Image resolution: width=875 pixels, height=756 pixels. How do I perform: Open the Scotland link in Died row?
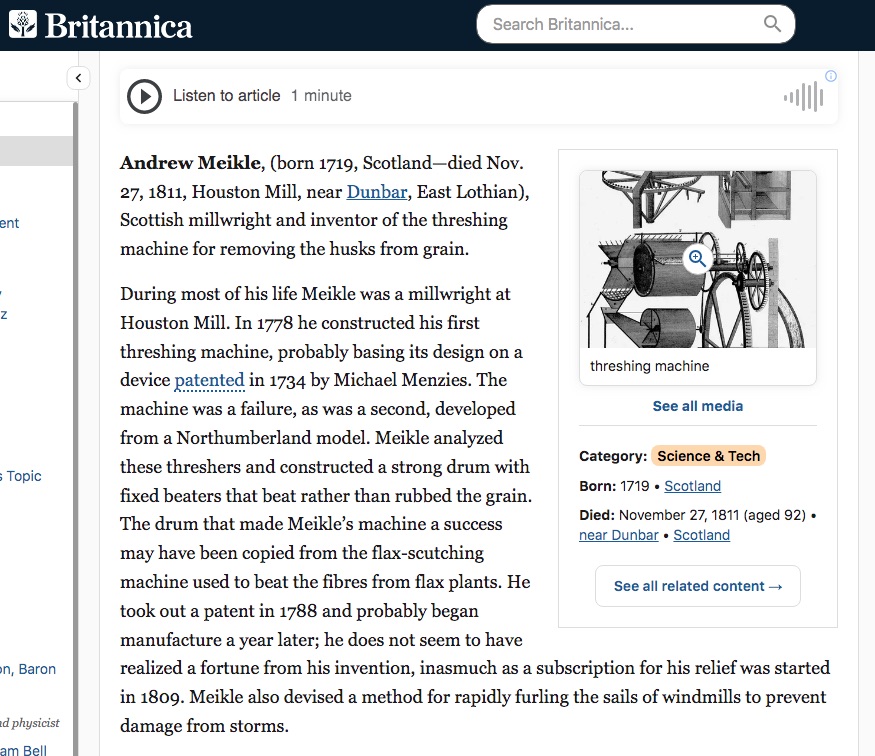click(701, 535)
